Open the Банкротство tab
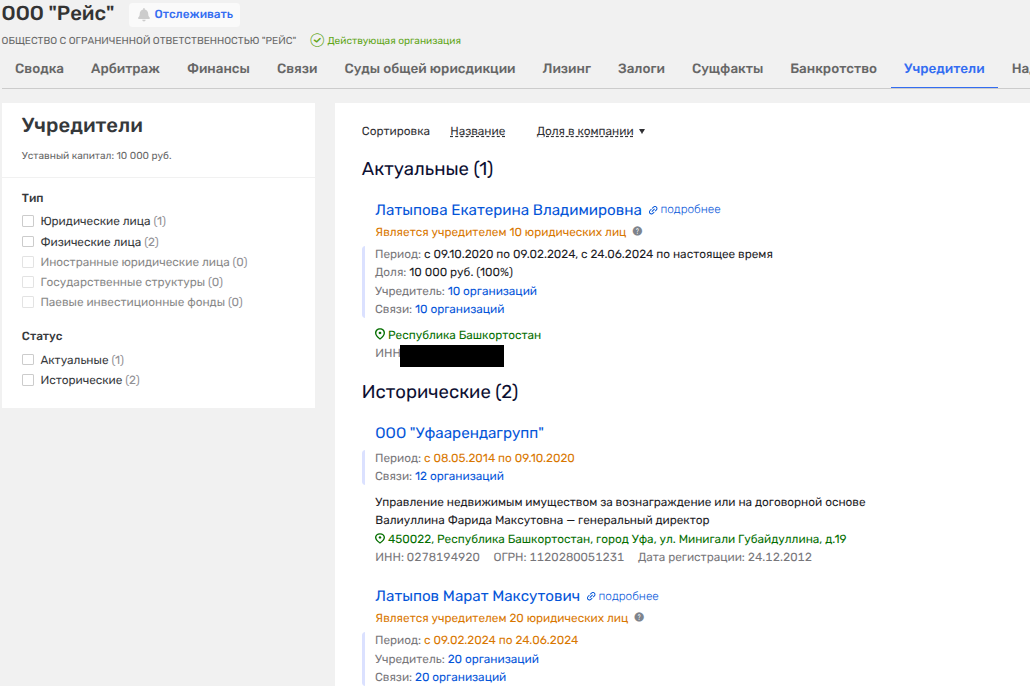Image resolution: width=1030 pixels, height=686 pixels. (x=833, y=69)
